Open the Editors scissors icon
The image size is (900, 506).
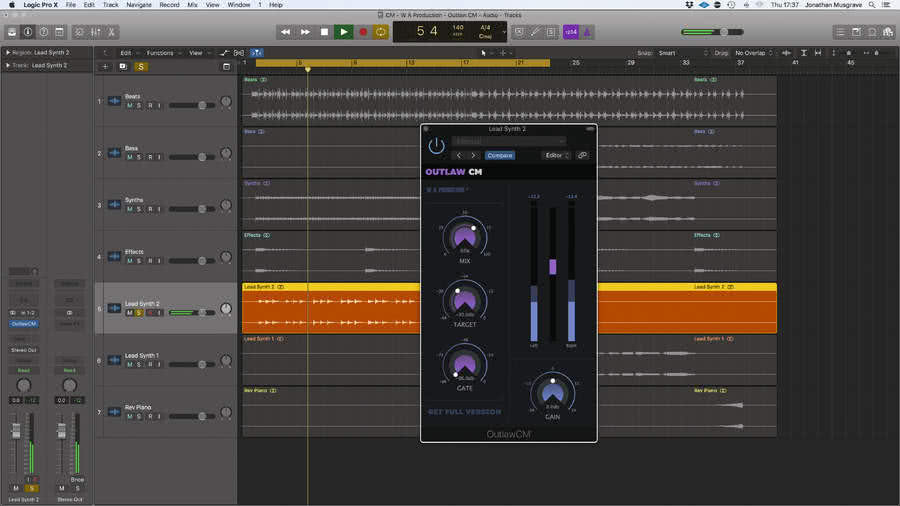pyautogui.click(x=111, y=32)
